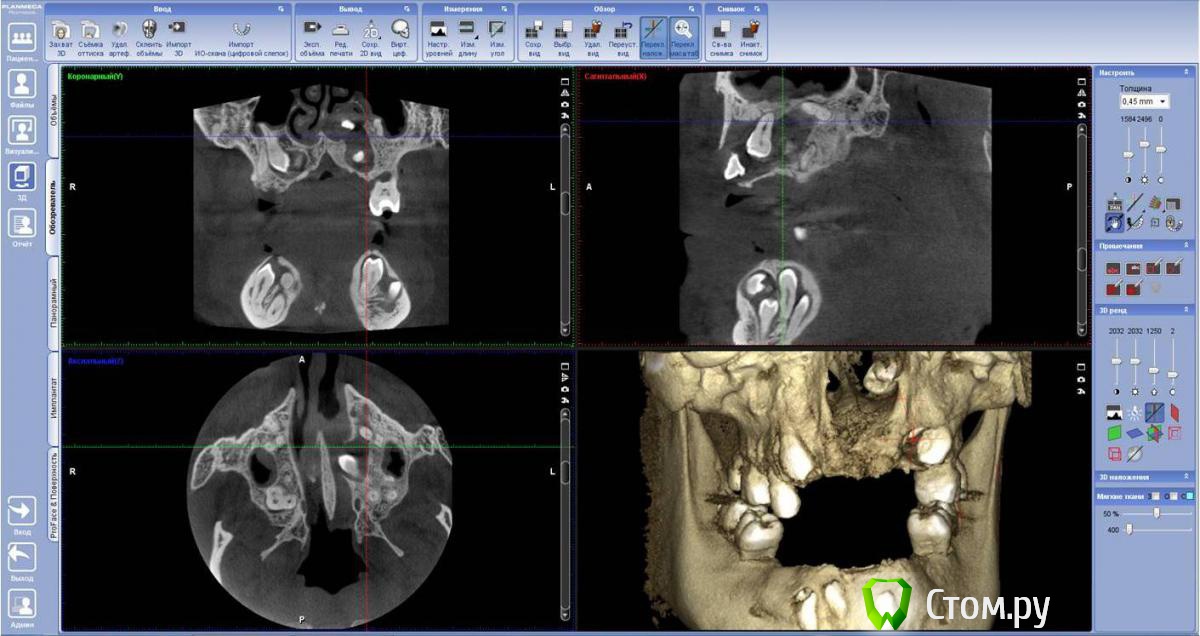The height and width of the screenshot is (636, 1200).
Task: Collapse the 3D ренд panel
Action: (1187, 310)
